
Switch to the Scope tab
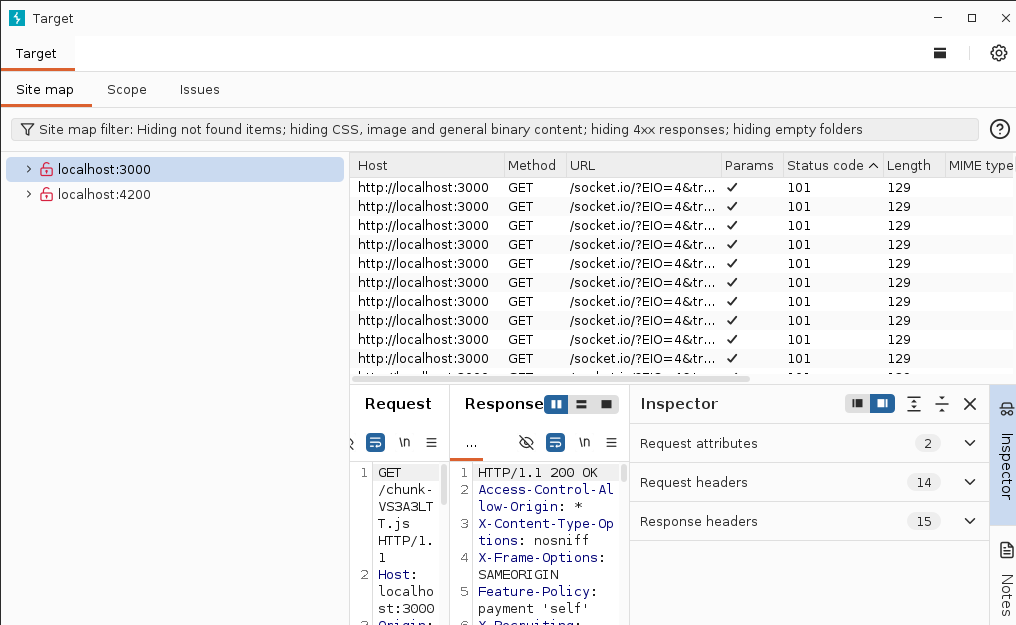click(127, 90)
